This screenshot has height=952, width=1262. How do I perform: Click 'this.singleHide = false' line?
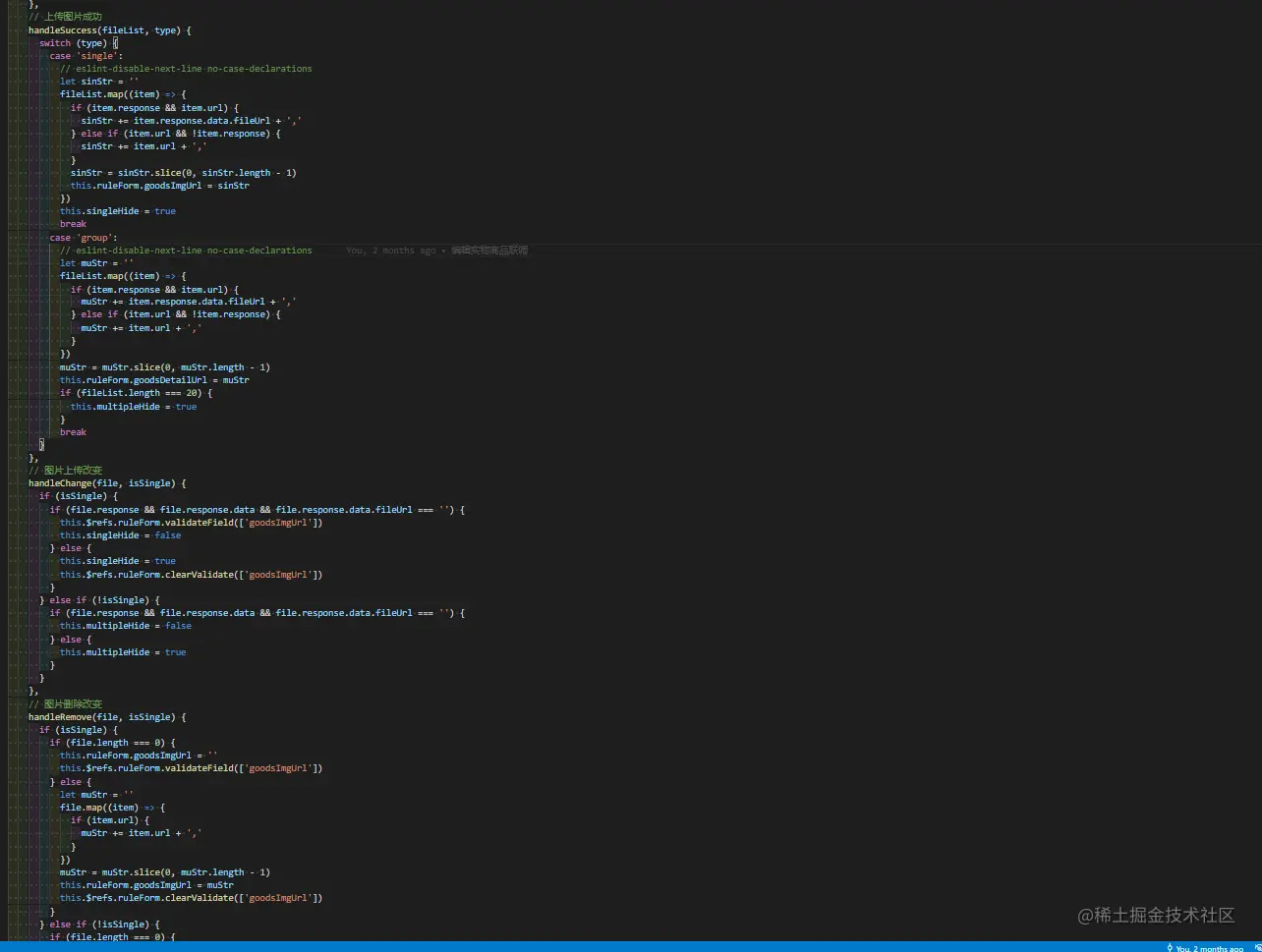point(120,535)
